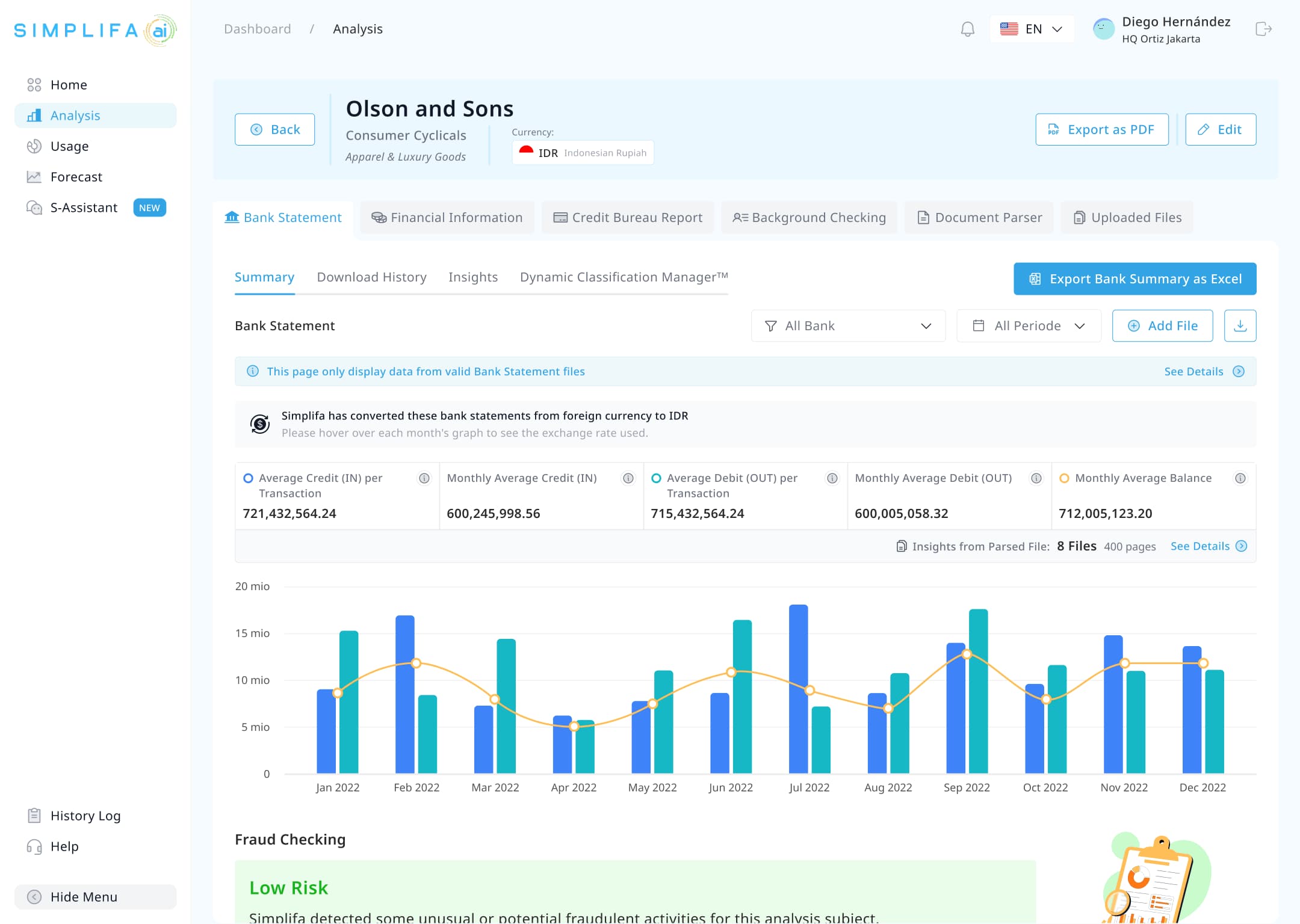Screen dimensions: 1300x924
Task: Click the download icon button beside Add File
Action: tap(1240, 325)
